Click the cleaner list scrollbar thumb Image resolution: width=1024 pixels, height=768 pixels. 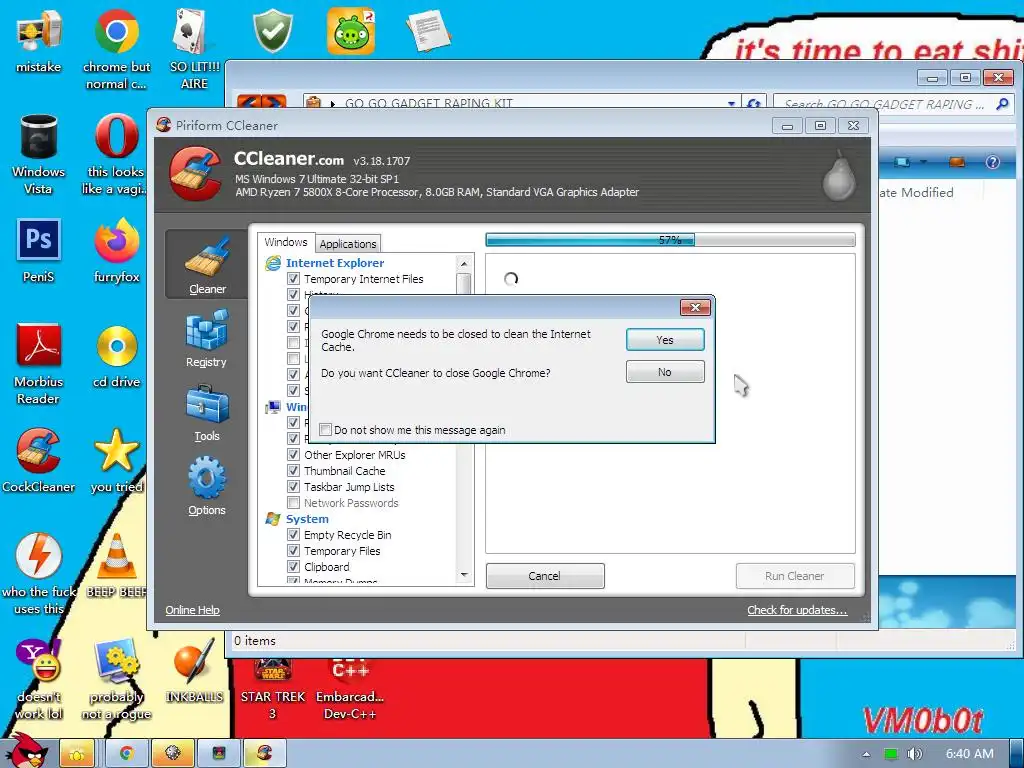point(464,285)
